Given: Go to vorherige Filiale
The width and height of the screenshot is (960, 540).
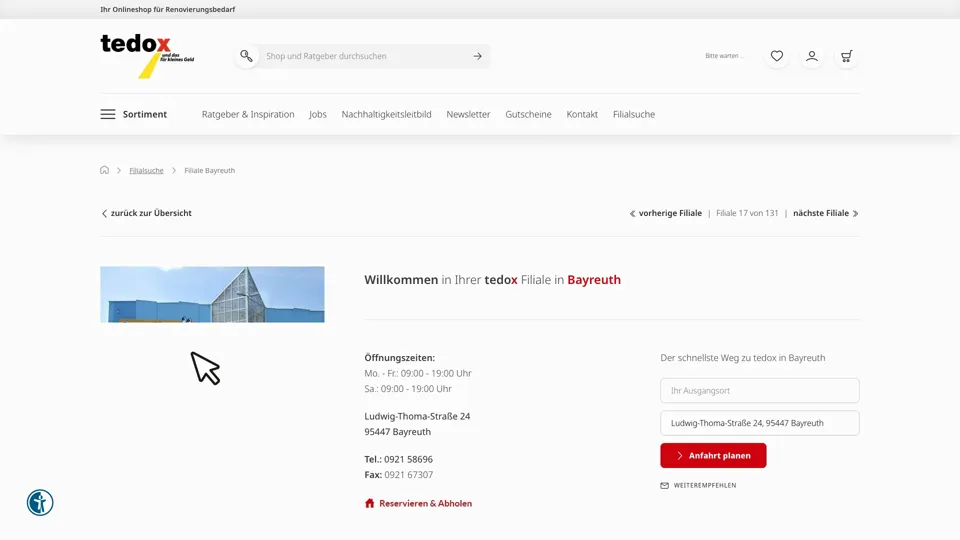Looking at the screenshot, I should point(666,213).
